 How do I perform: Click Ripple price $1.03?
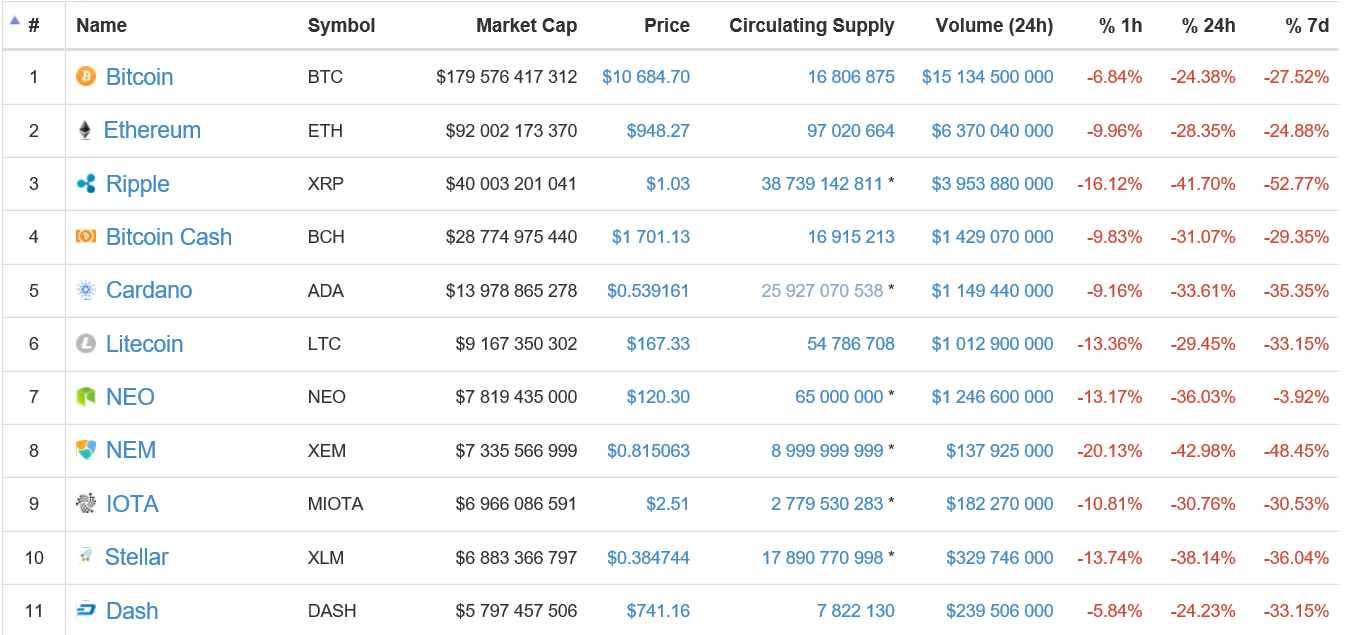click(668, 184)
